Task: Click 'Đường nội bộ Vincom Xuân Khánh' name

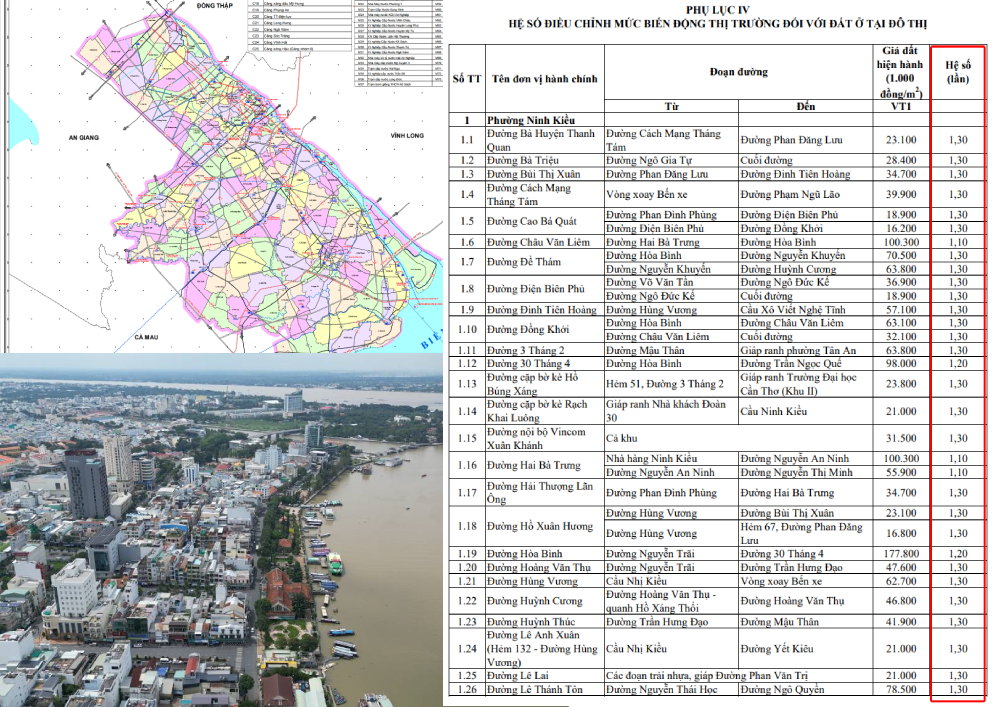Action: [536, 439]
